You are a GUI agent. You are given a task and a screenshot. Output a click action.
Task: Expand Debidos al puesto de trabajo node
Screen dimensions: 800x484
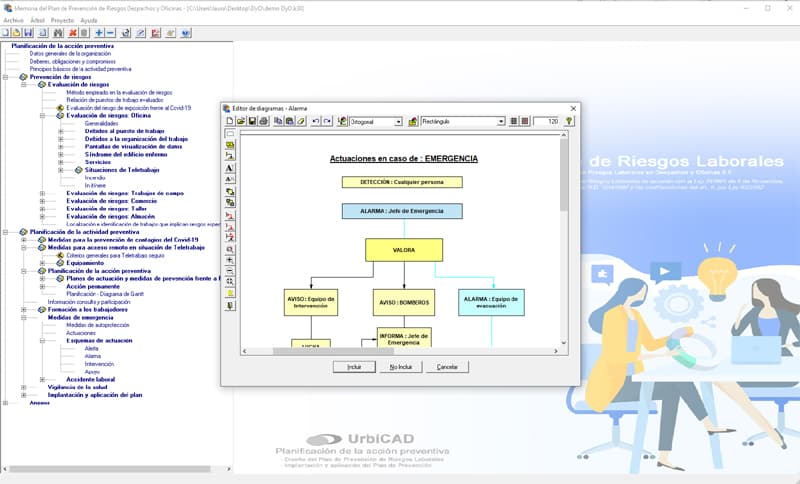pyautogui.click(x=60, y=131)
